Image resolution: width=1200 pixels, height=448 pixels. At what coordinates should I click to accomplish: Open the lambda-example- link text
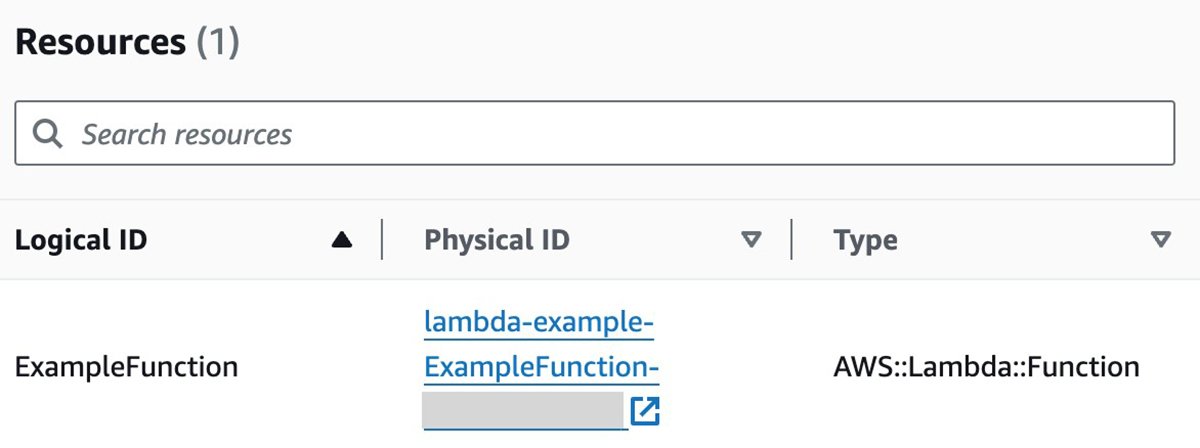click(x=540, y=323)
